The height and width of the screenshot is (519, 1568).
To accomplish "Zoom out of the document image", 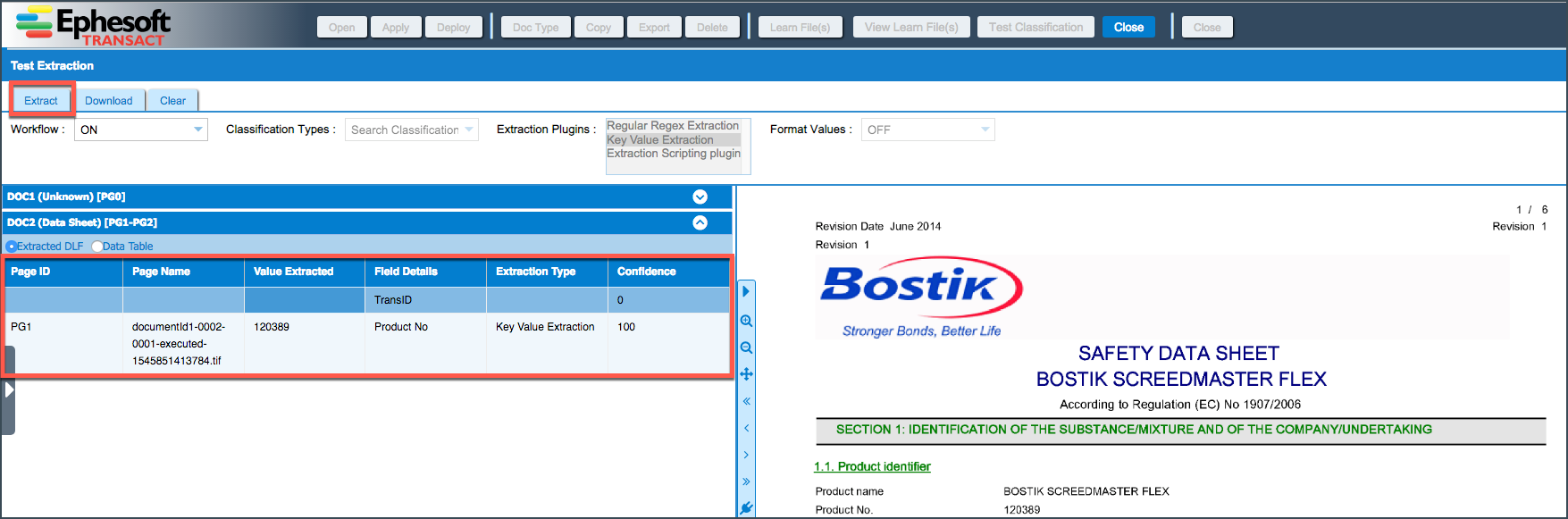I will click(746, 347).
